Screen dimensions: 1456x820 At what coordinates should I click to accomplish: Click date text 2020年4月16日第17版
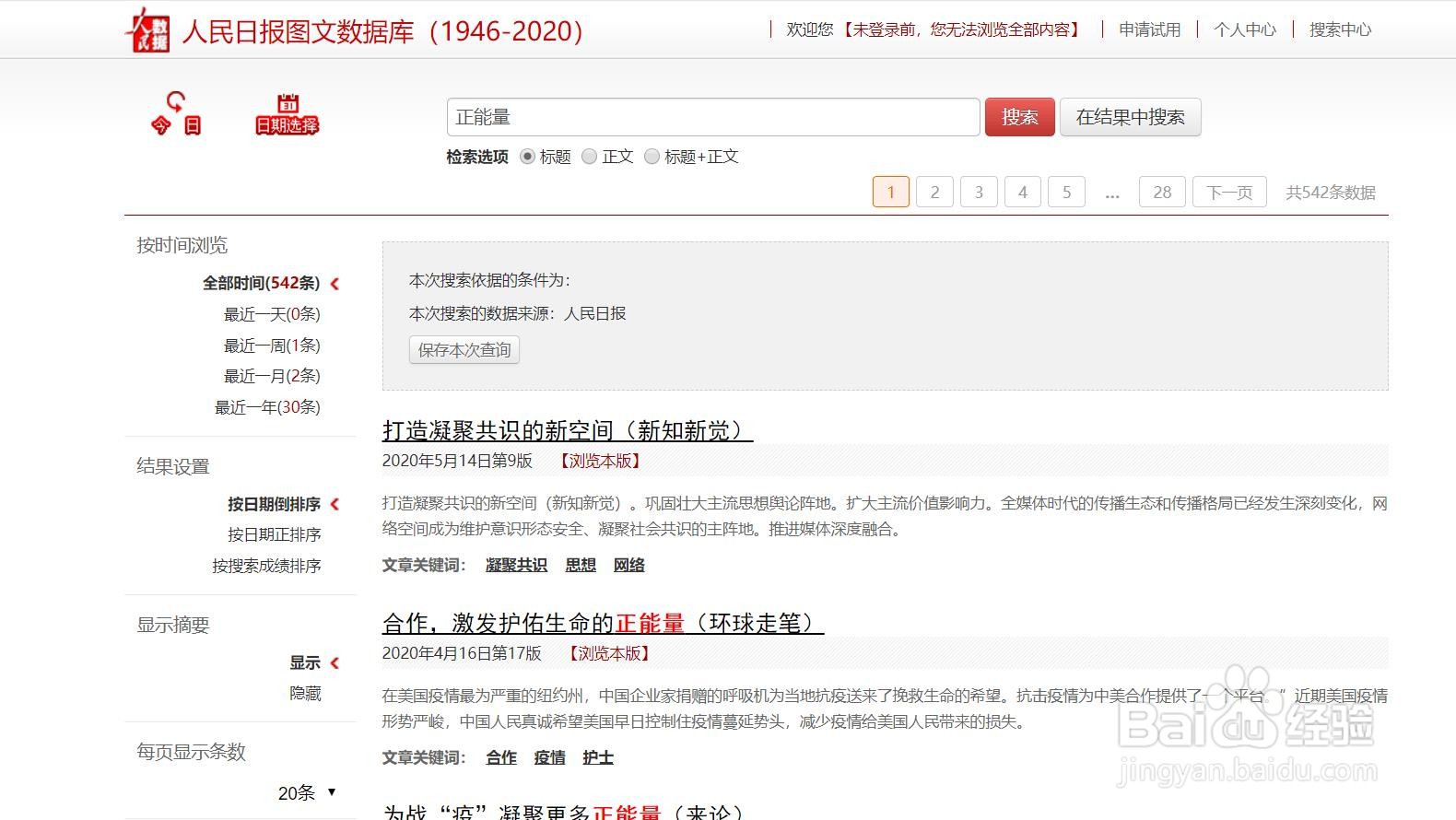coord(462,653)
